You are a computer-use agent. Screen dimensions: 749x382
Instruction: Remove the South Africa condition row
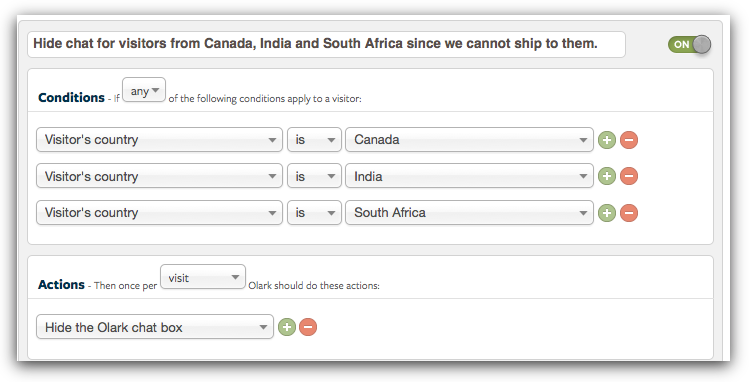629,213
